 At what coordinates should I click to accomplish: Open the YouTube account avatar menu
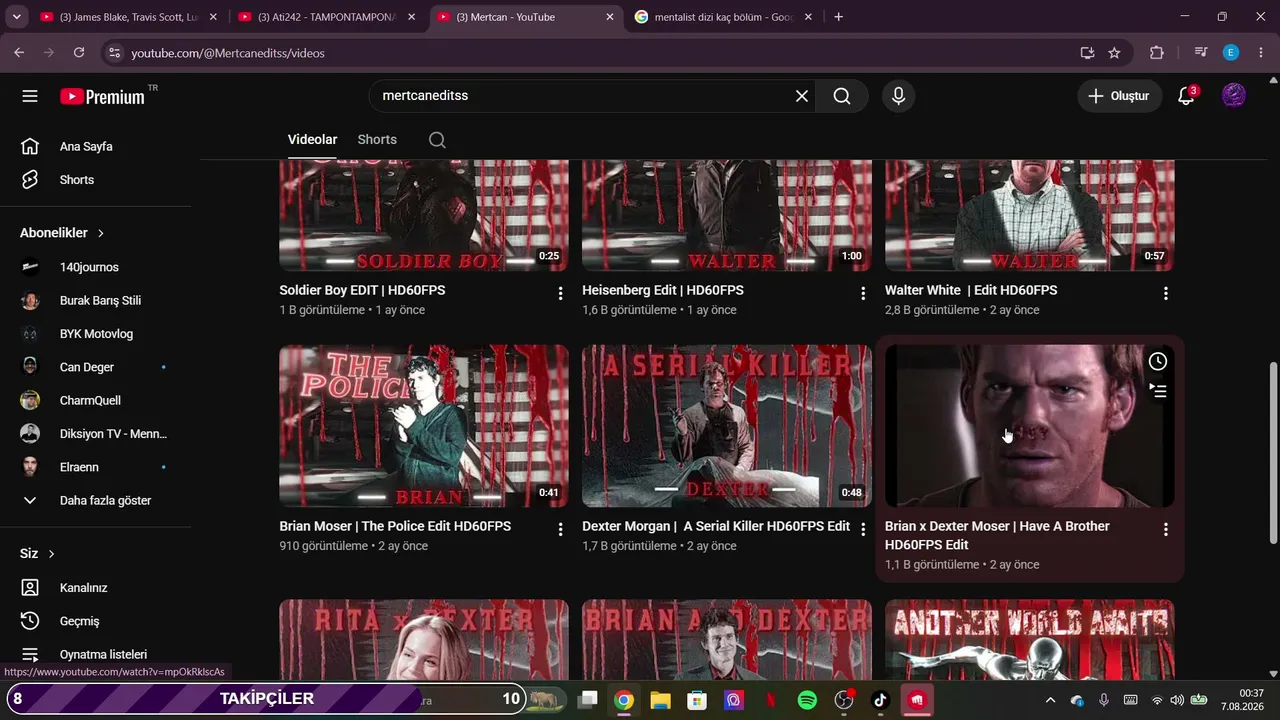point(1234,96)
